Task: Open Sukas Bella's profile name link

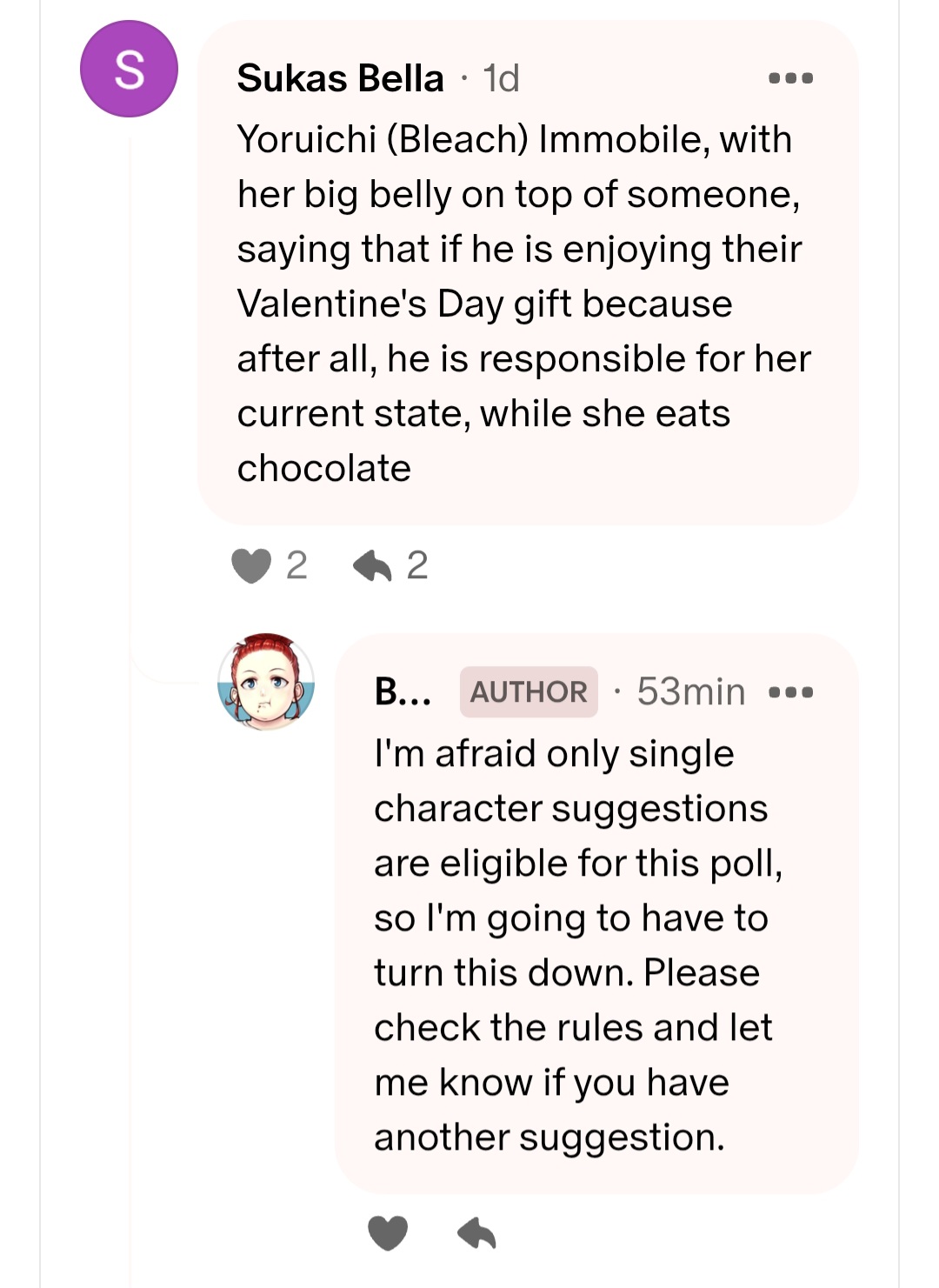Action: point(340,78)
